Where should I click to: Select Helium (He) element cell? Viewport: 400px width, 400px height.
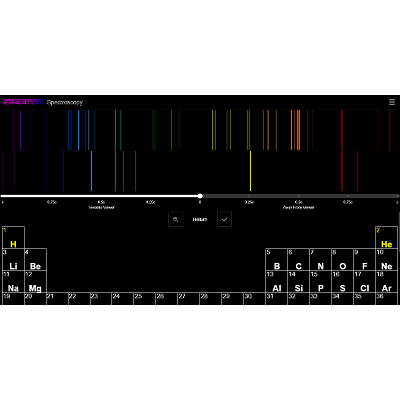click(386, 237)
